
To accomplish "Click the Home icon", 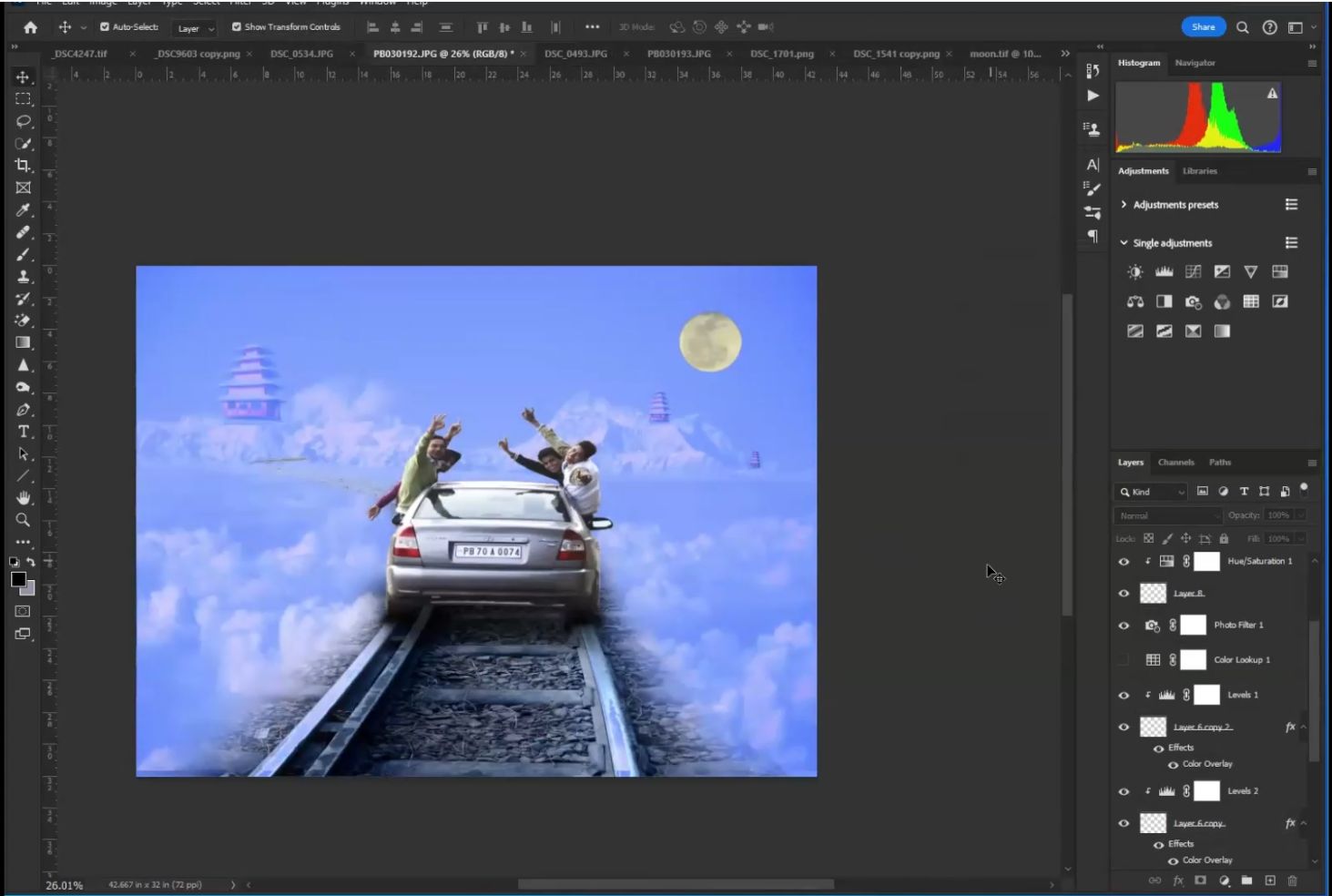I will [x=30, y=27].
